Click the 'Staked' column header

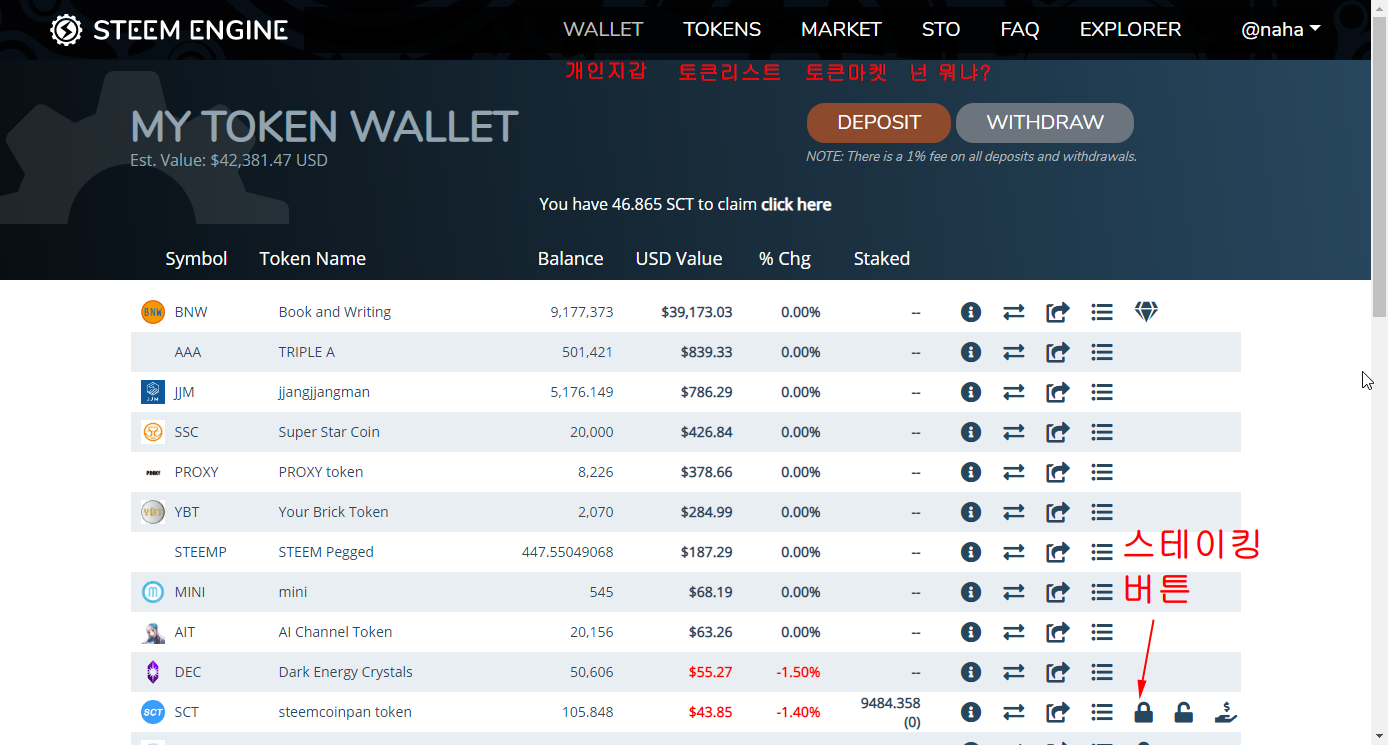[881, 259]
